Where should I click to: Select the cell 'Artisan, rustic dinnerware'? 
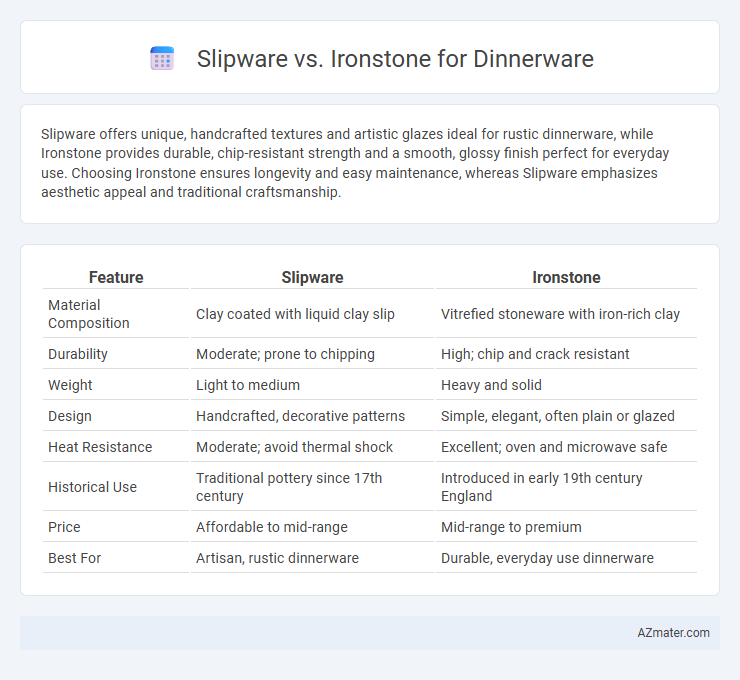point(277,558)
